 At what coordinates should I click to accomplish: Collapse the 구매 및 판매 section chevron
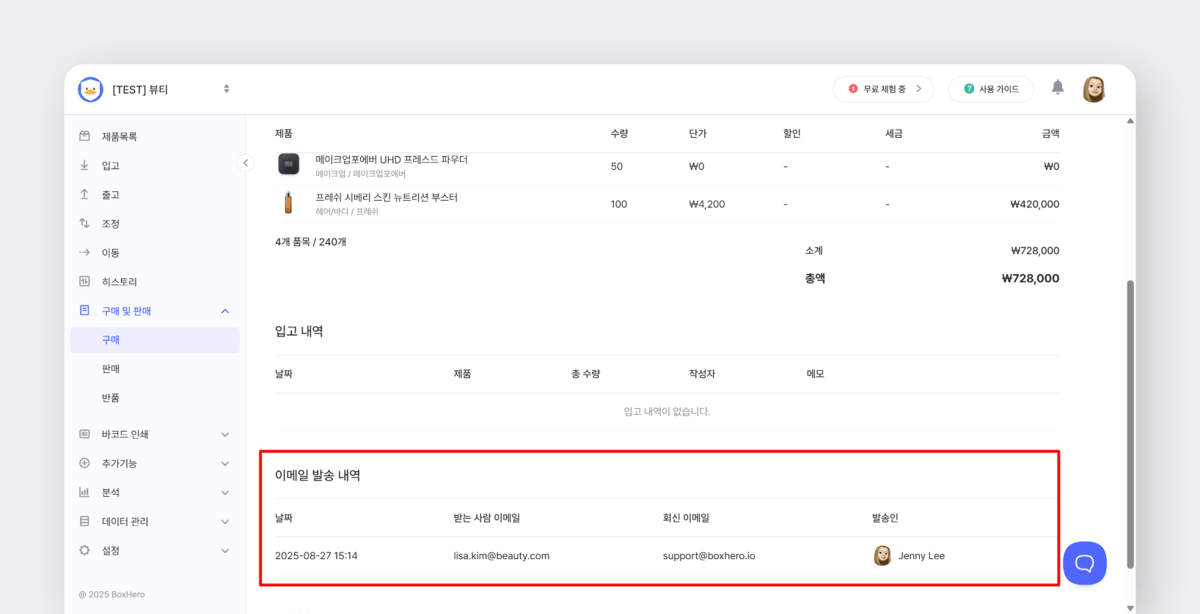click(x=225, y=310)
